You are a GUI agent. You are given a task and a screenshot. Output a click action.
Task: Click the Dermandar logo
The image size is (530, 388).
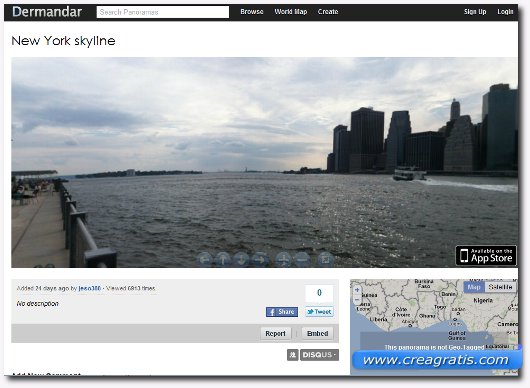[47, 12]
